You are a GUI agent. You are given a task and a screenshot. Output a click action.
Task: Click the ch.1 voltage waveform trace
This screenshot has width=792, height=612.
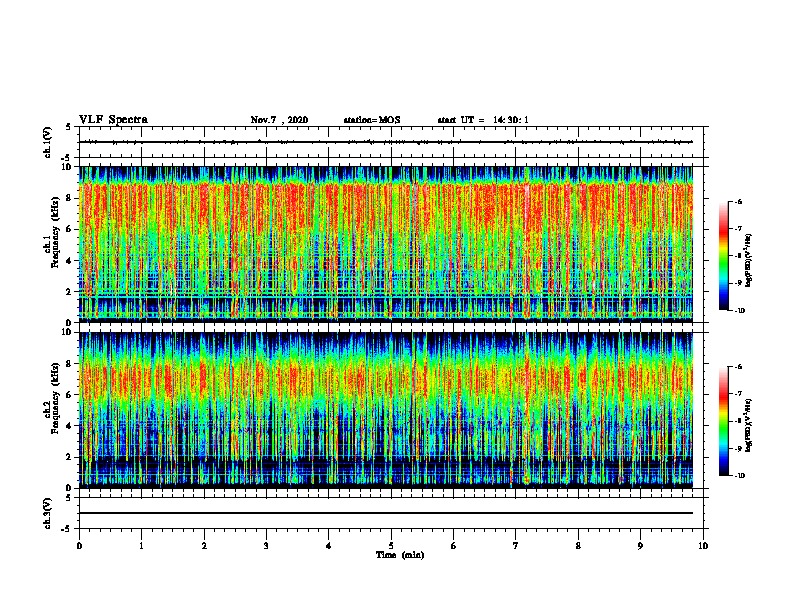[386, 142]
